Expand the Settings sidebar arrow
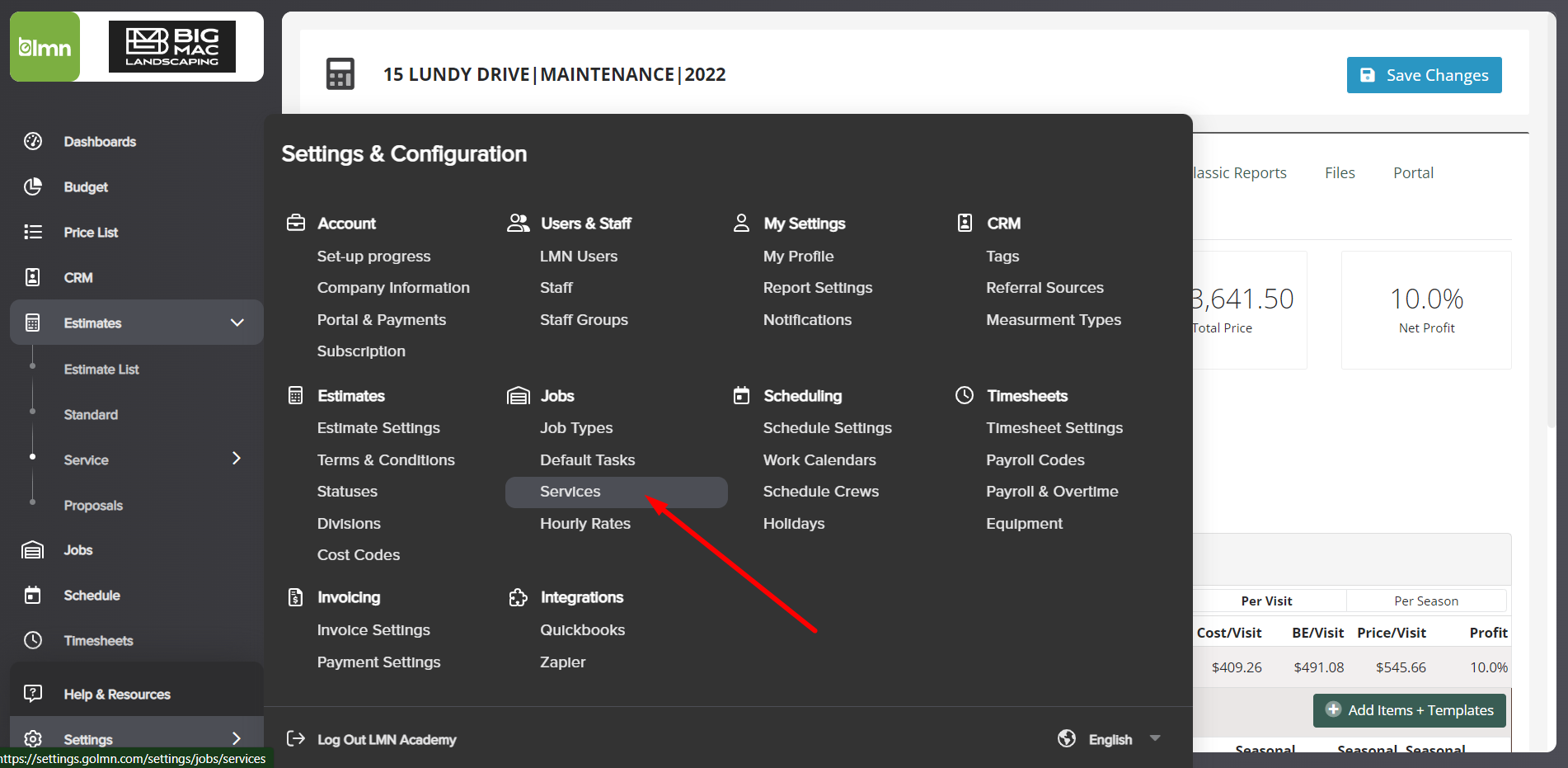This screenshot has height=768, width=1568. [237, 738]
